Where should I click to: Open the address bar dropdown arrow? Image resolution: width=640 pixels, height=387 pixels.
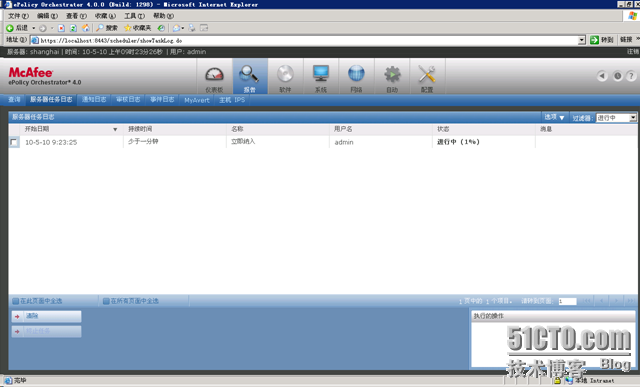[x=582, y=40]
